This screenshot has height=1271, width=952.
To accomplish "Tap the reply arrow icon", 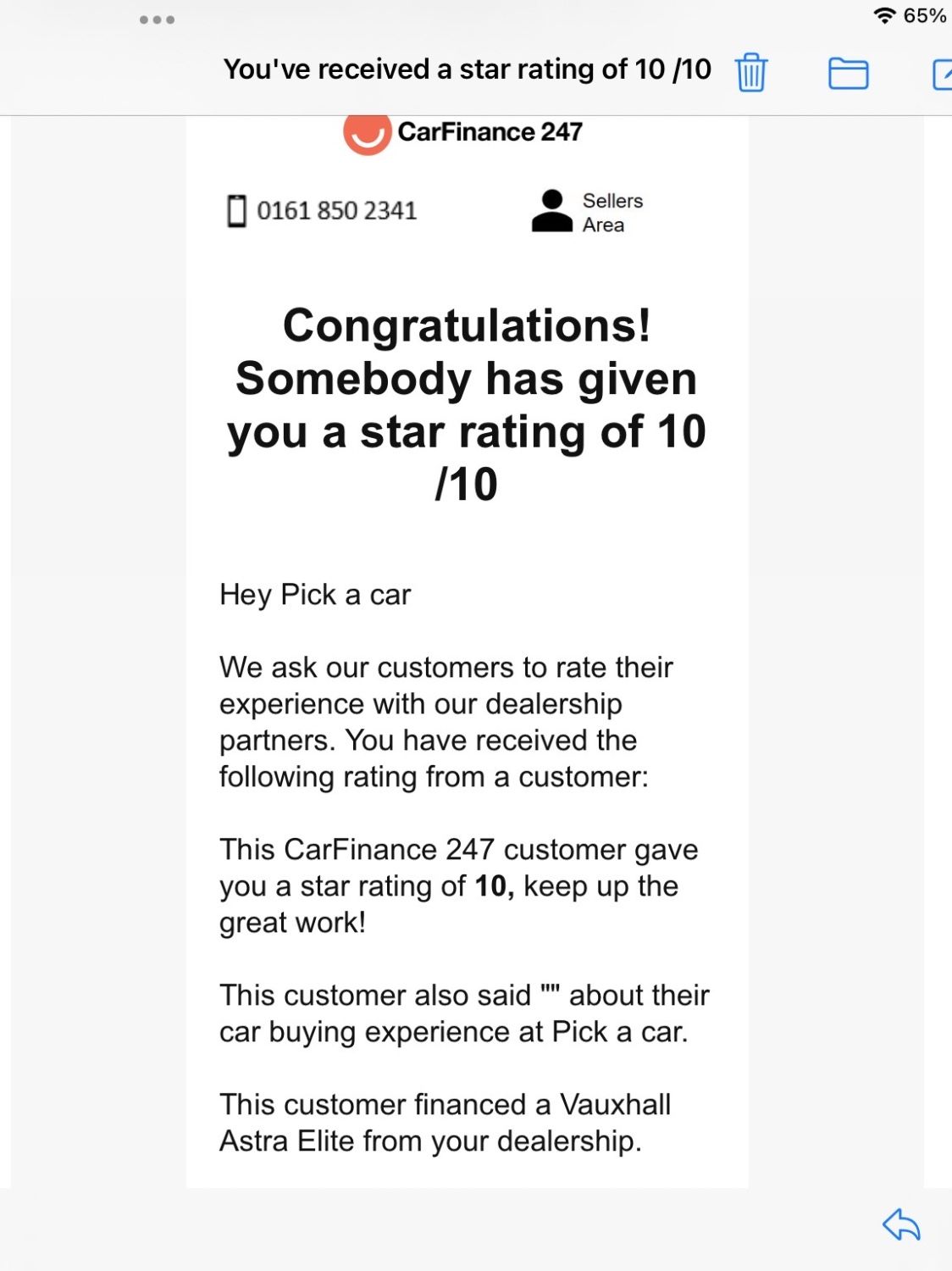I will pos(901,1224).
